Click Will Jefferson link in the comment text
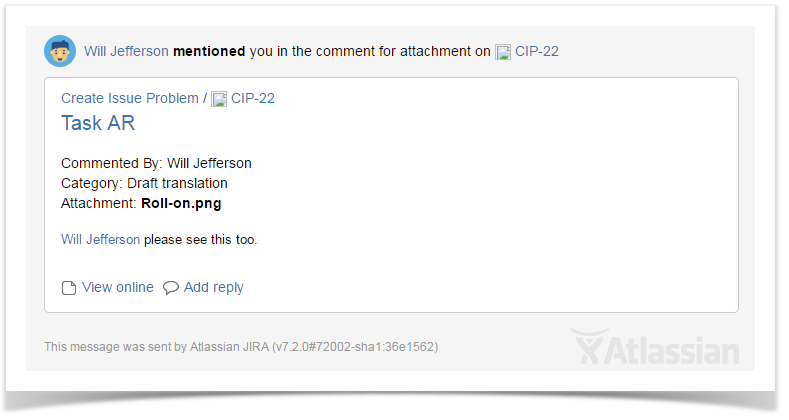789x420 pixels. tap(100, 239)
